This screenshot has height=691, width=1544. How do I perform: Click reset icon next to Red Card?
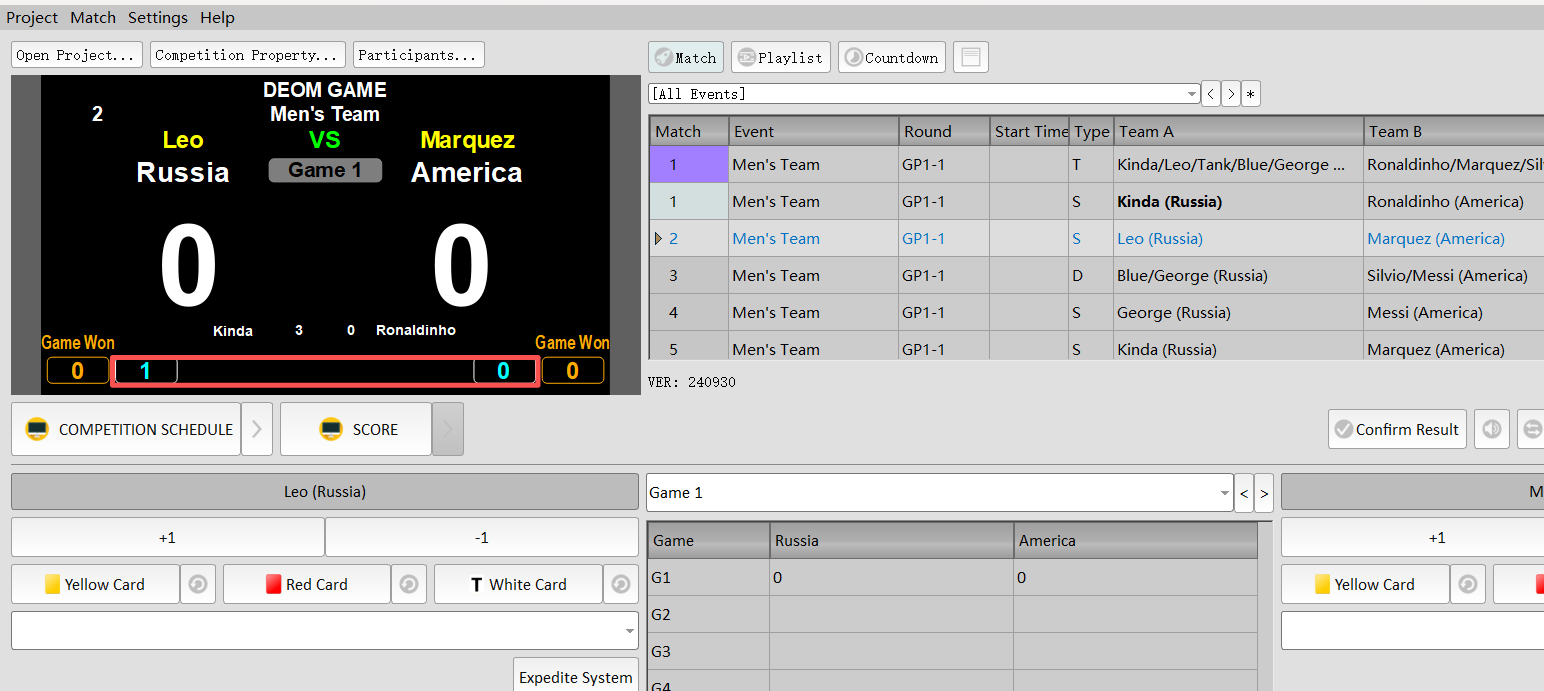pos(408,584)
